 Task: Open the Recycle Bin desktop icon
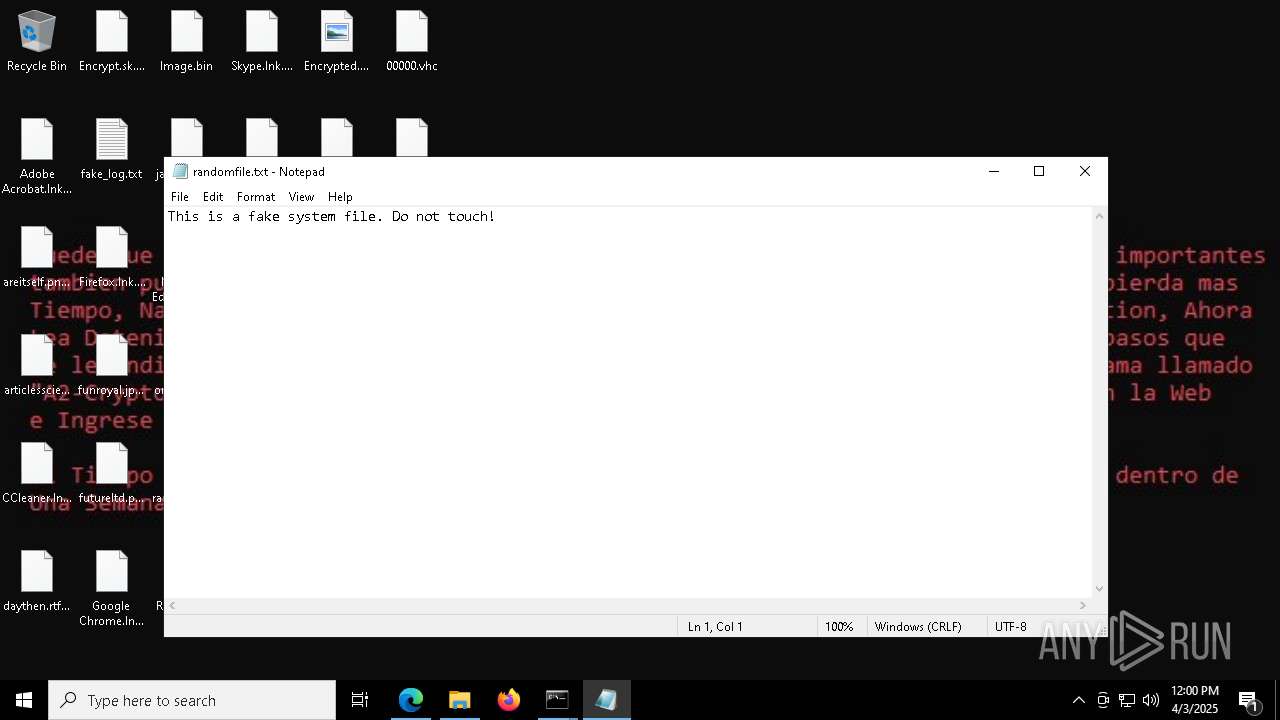[x=37, y=42]
